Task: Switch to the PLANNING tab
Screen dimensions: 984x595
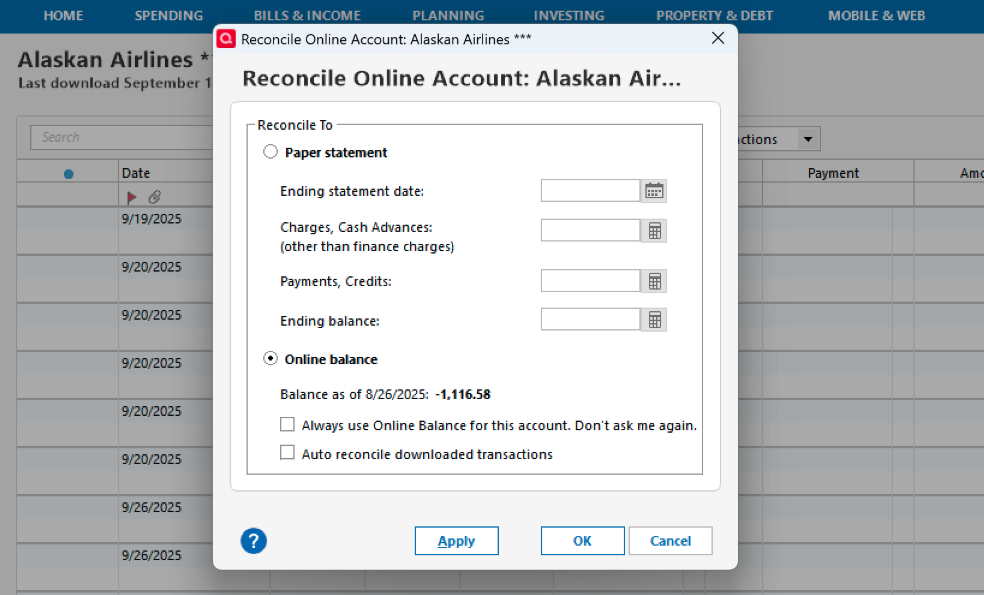Action: pos(448,16)
